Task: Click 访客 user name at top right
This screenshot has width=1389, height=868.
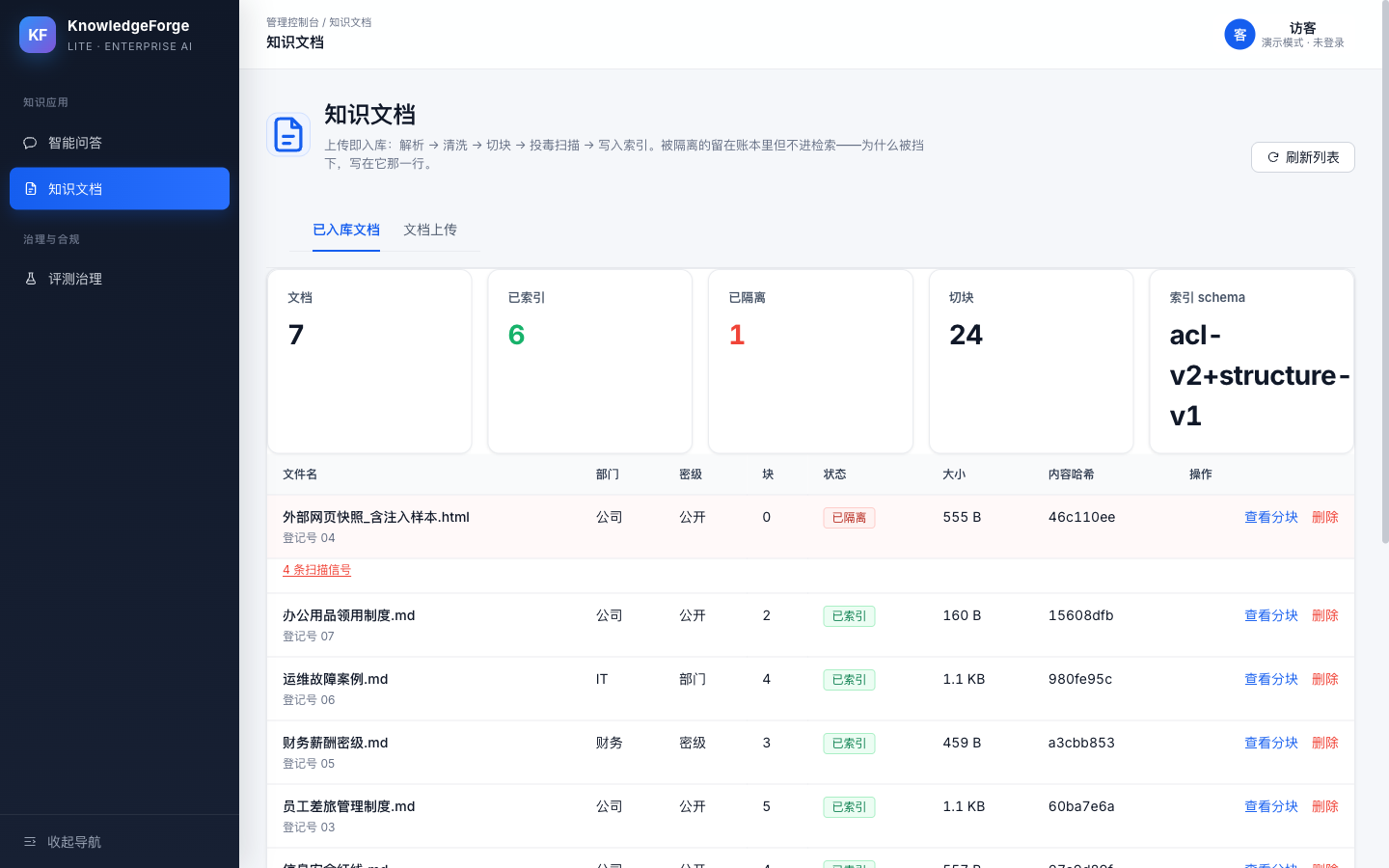Action: click(x=1302, y=28)
